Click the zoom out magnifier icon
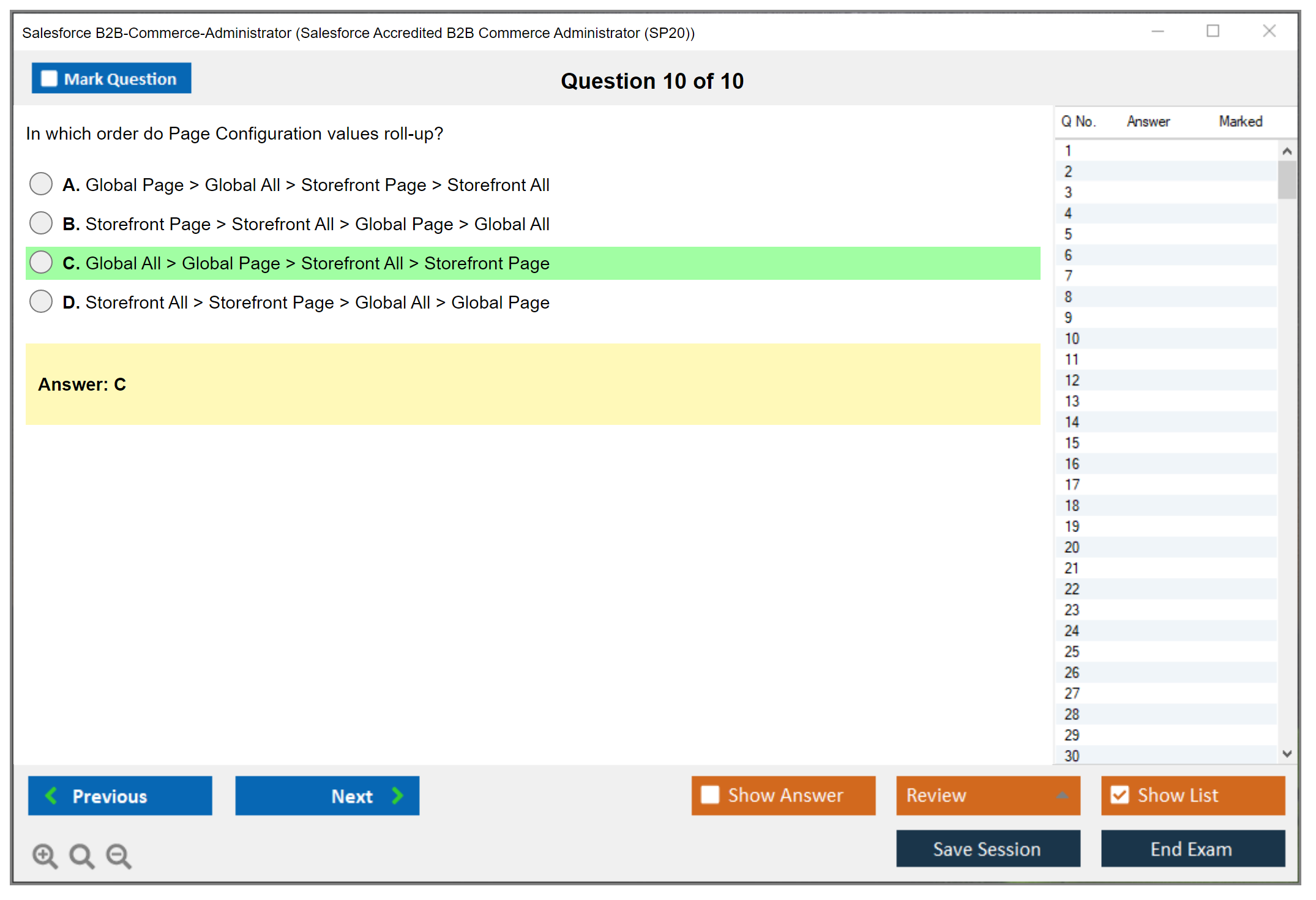The width and height of the screenshot is (1316, 900). 119,855
